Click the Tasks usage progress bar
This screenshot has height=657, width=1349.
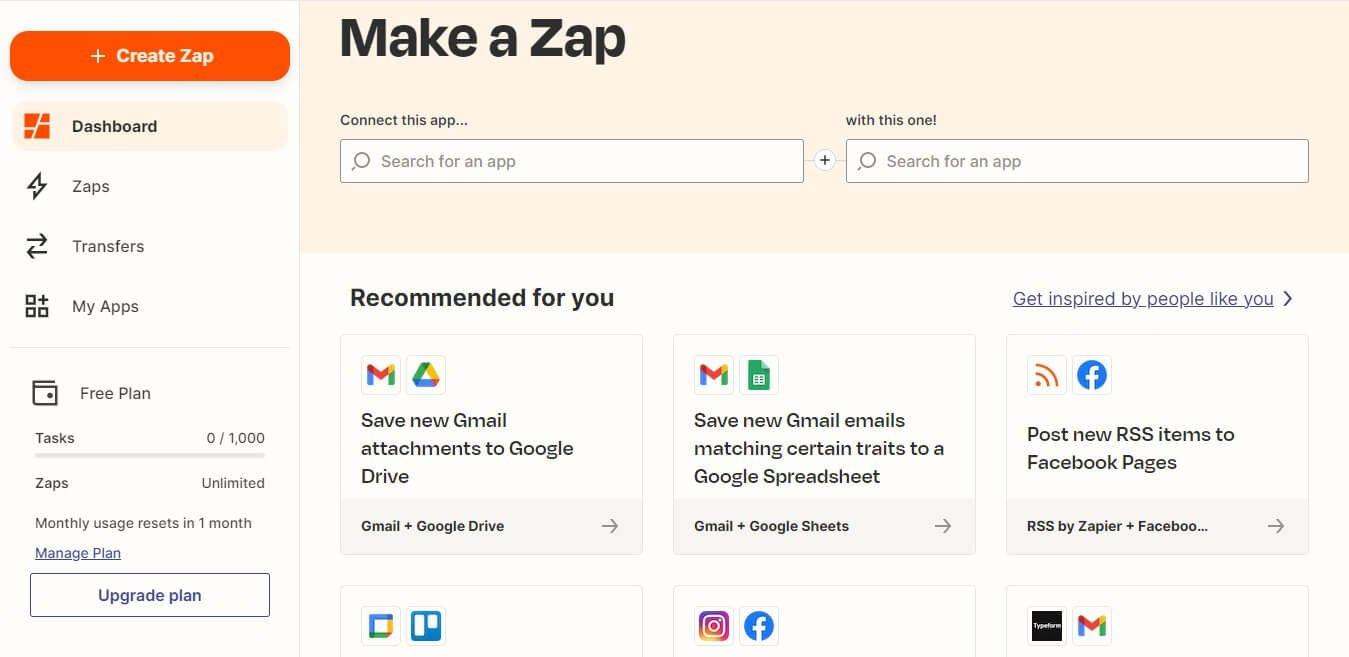[x=148, y=455]
